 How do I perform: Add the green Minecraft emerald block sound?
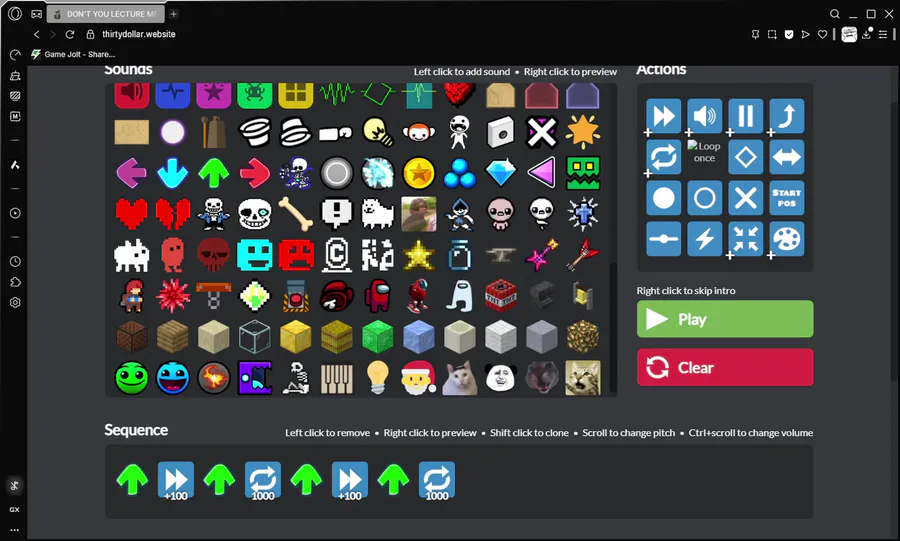tap(378, 337)
